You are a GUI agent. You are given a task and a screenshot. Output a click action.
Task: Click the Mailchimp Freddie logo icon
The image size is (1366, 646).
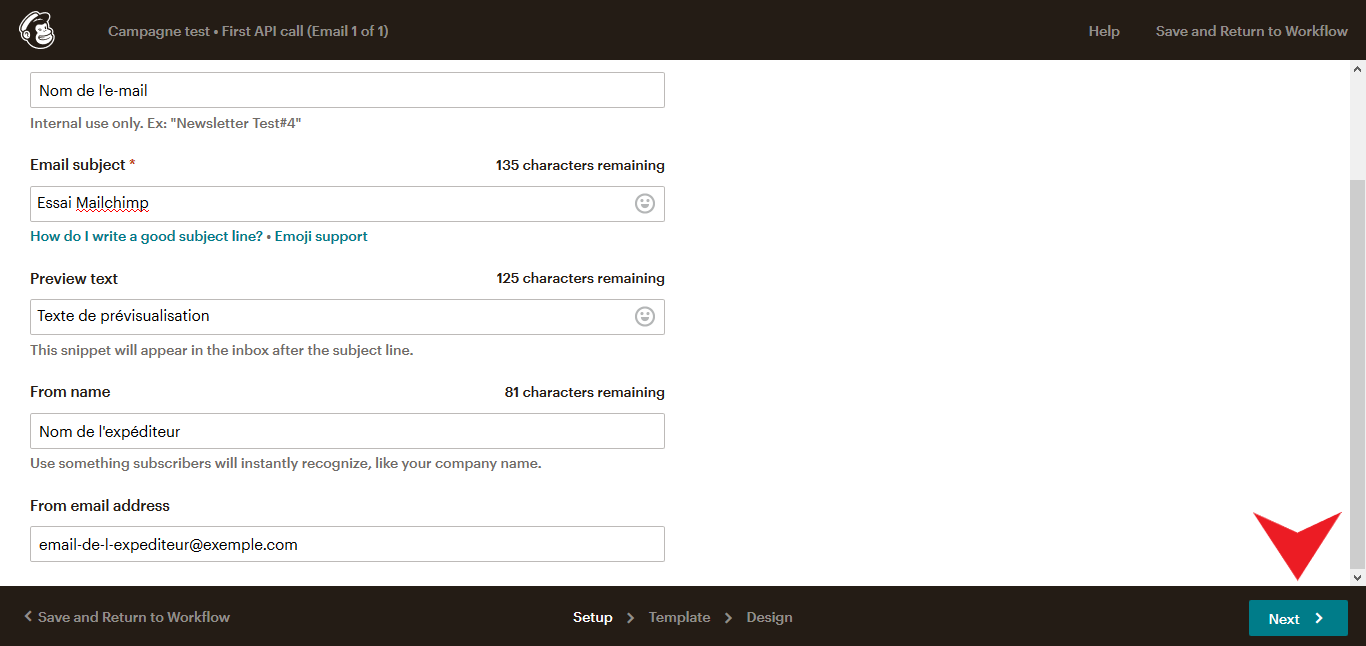36,29
